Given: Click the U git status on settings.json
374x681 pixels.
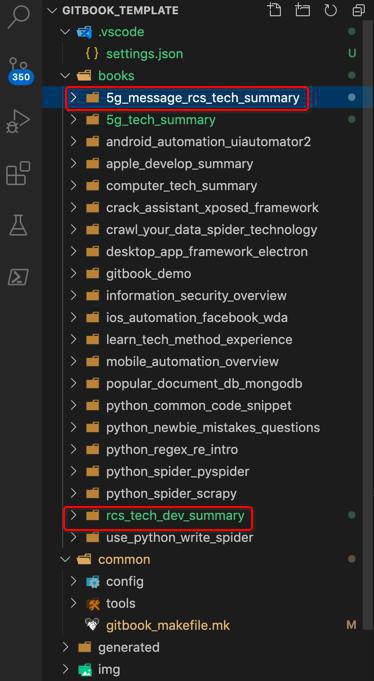Looking at the screenshot, I should [x=352, y=53].
